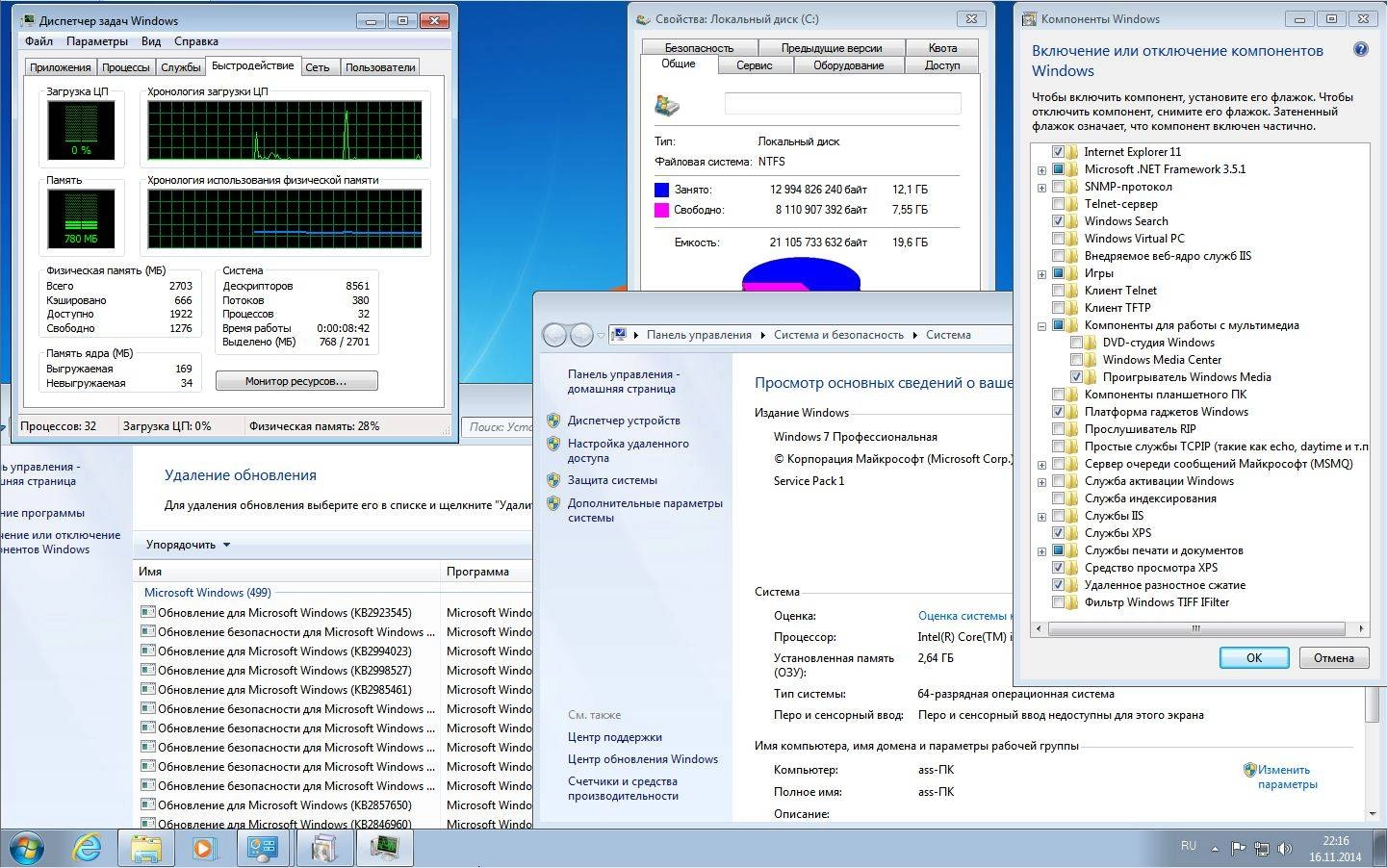Viewport: 1387px width, 868px height.
Task: Click the clock showing 22:16
Action: 1336,841
